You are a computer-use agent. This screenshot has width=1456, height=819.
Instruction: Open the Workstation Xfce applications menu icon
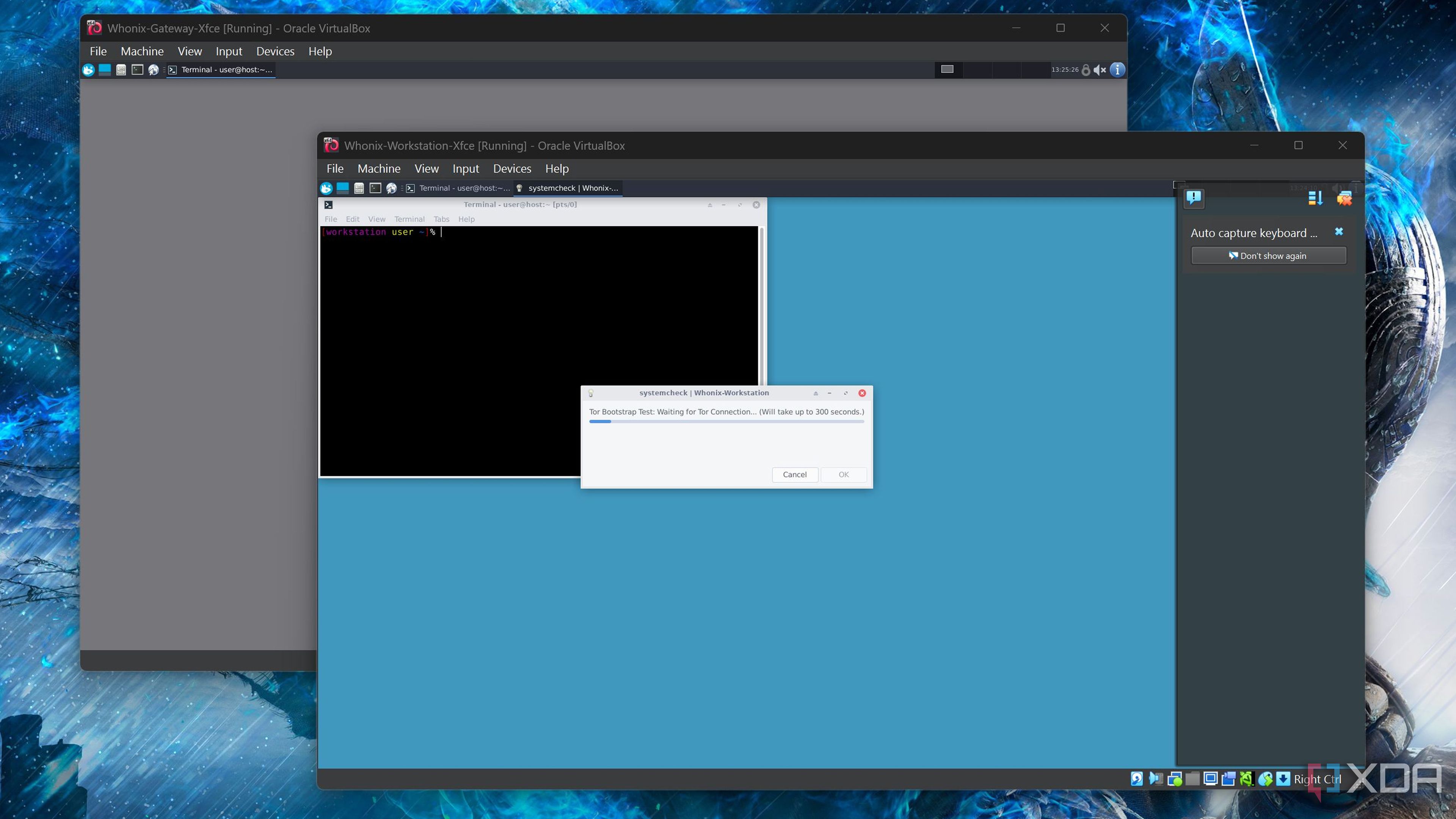coord(326,188)
